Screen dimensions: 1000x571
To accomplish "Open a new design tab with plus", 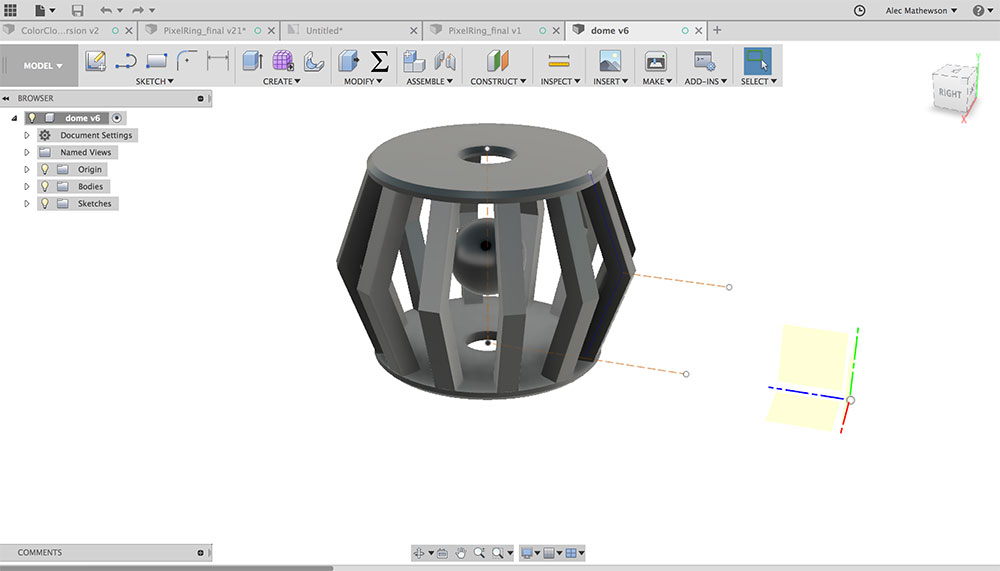I will (717, 30).
